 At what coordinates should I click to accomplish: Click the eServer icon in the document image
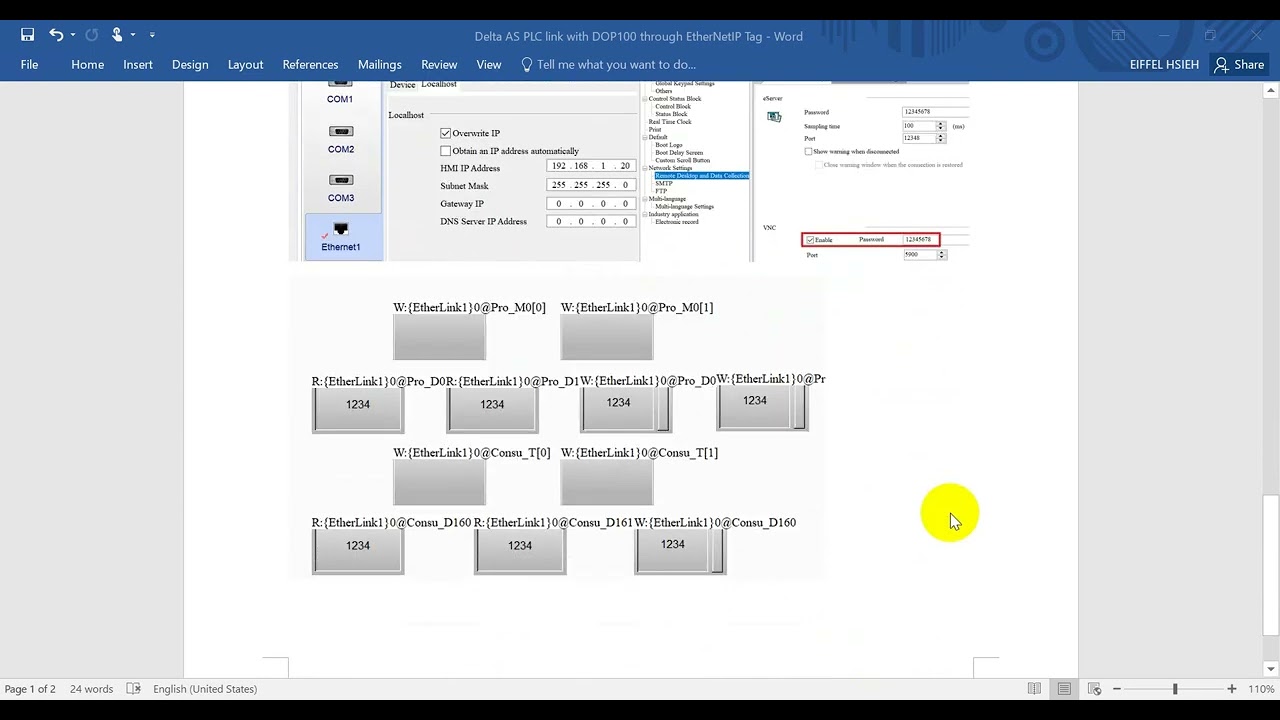pyautogui.click(x=774, y=117)
